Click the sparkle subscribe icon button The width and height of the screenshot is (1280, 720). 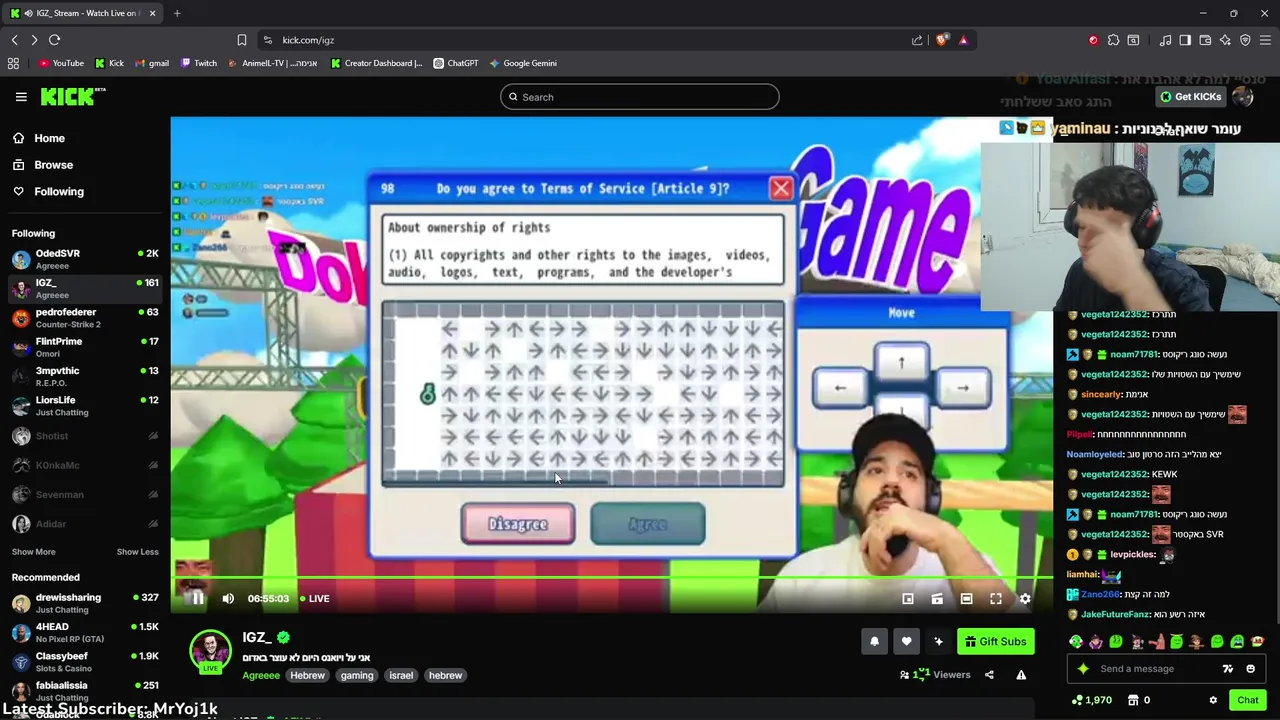(938, 642)
